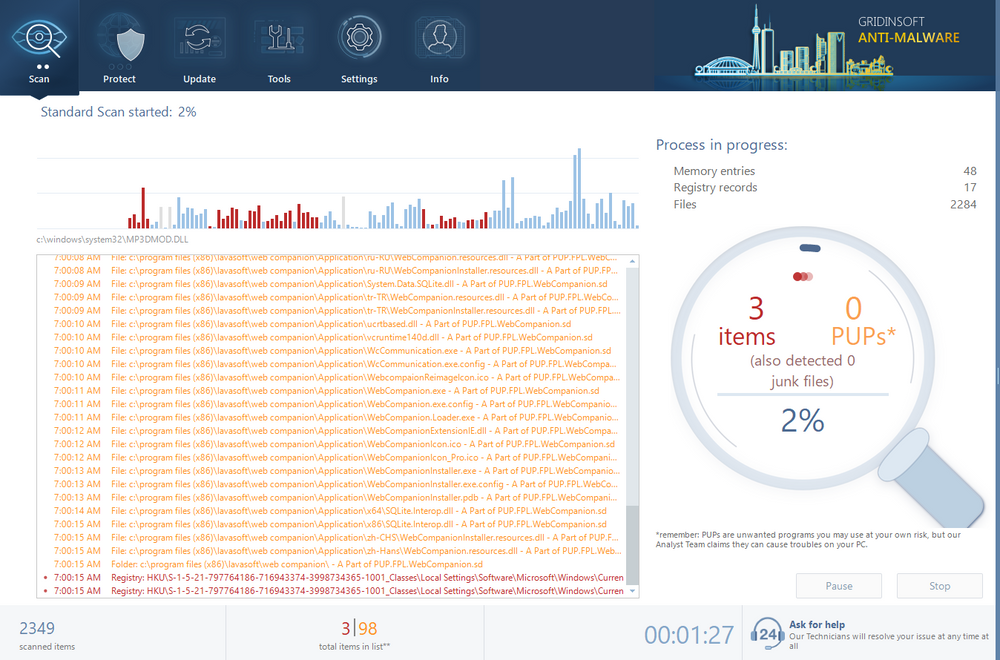The width and height of the screenshot is (1000, 660).
Task: Click the 24/7 technician headset icon
Action: (768, 632)
